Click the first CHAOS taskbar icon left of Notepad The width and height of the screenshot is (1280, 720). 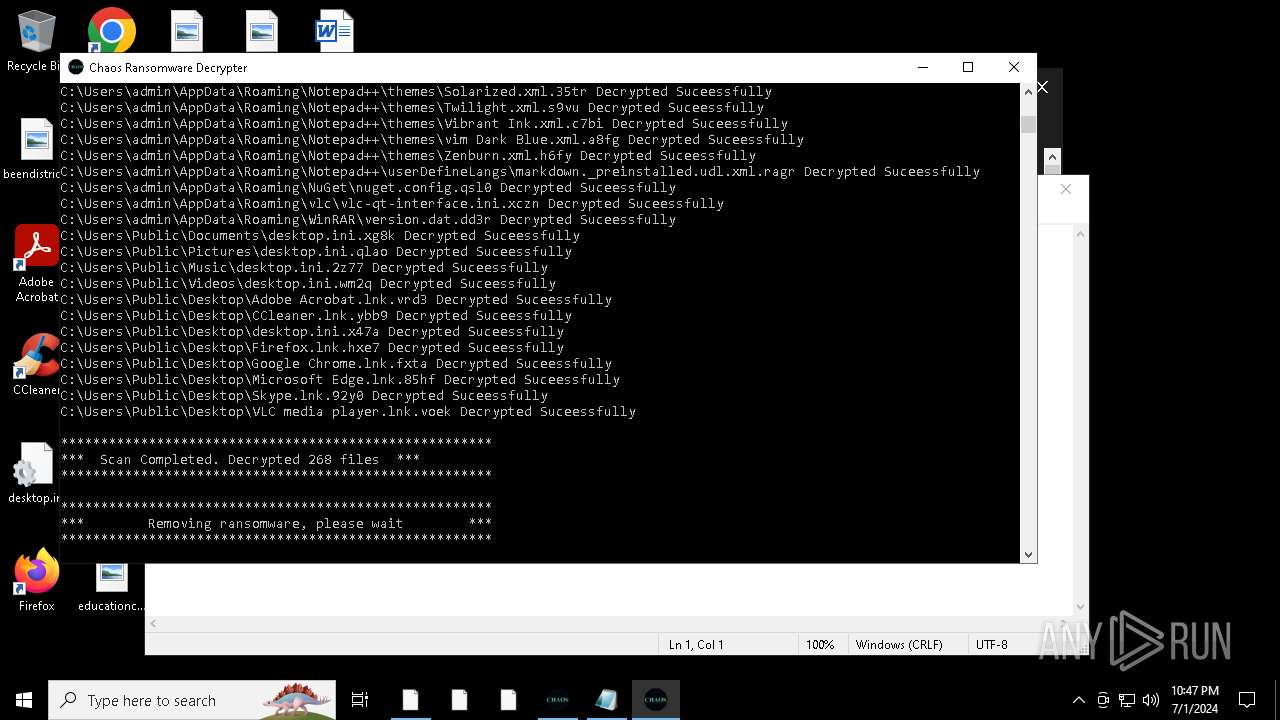557,700
